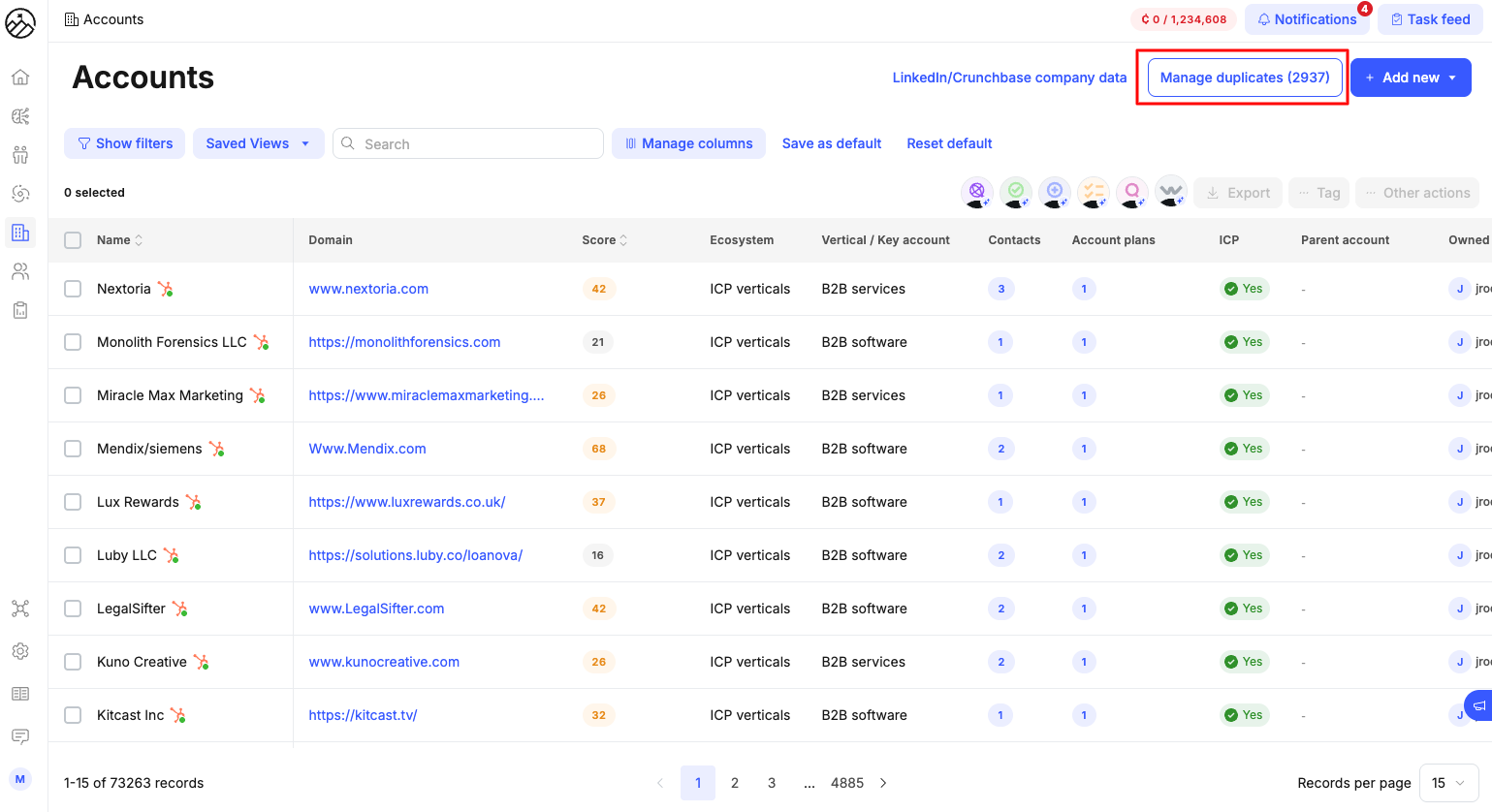
Task: Open the Other actions menu
Action: click(x=1417, y=192)
